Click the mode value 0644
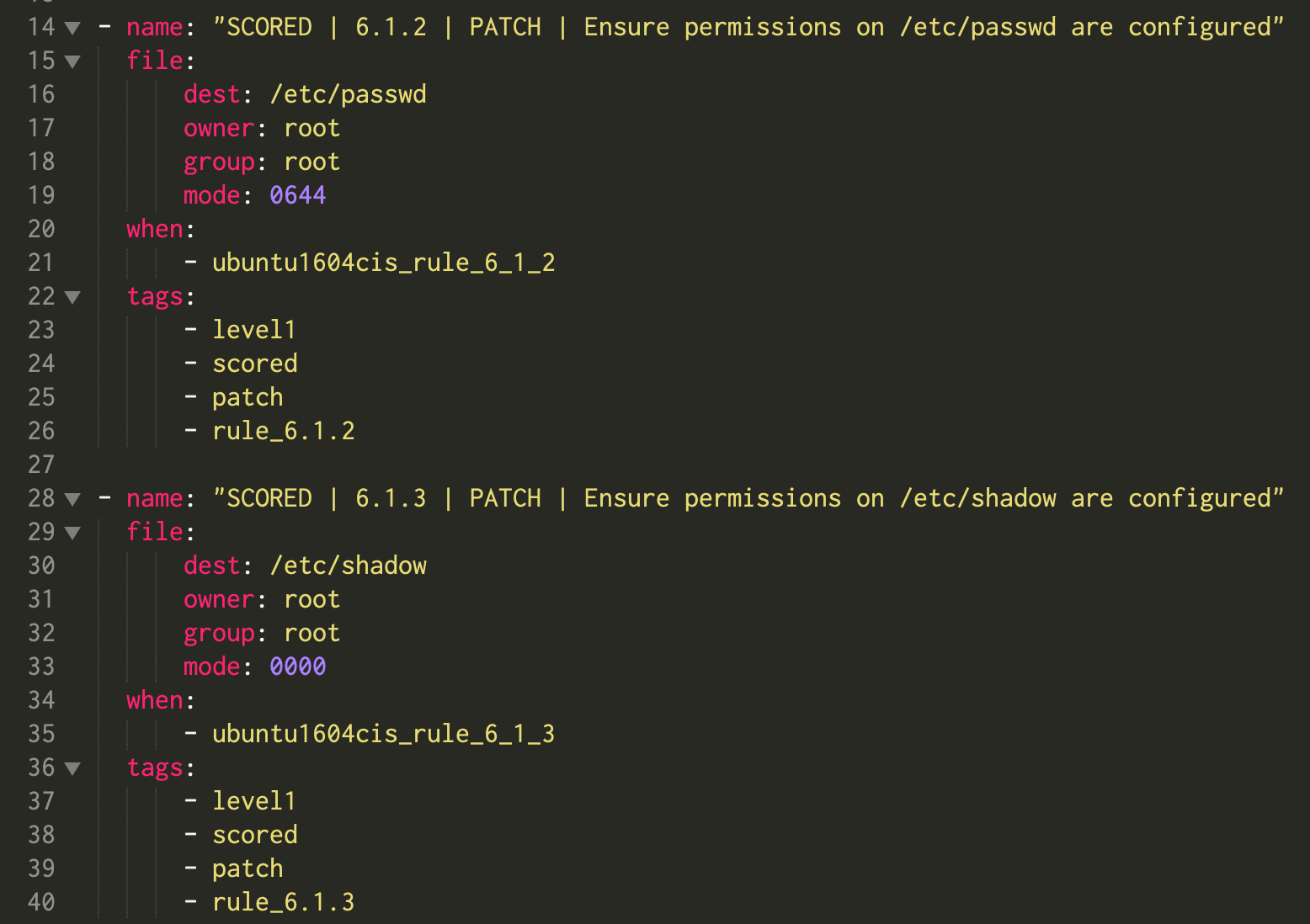 coord(297,195)
